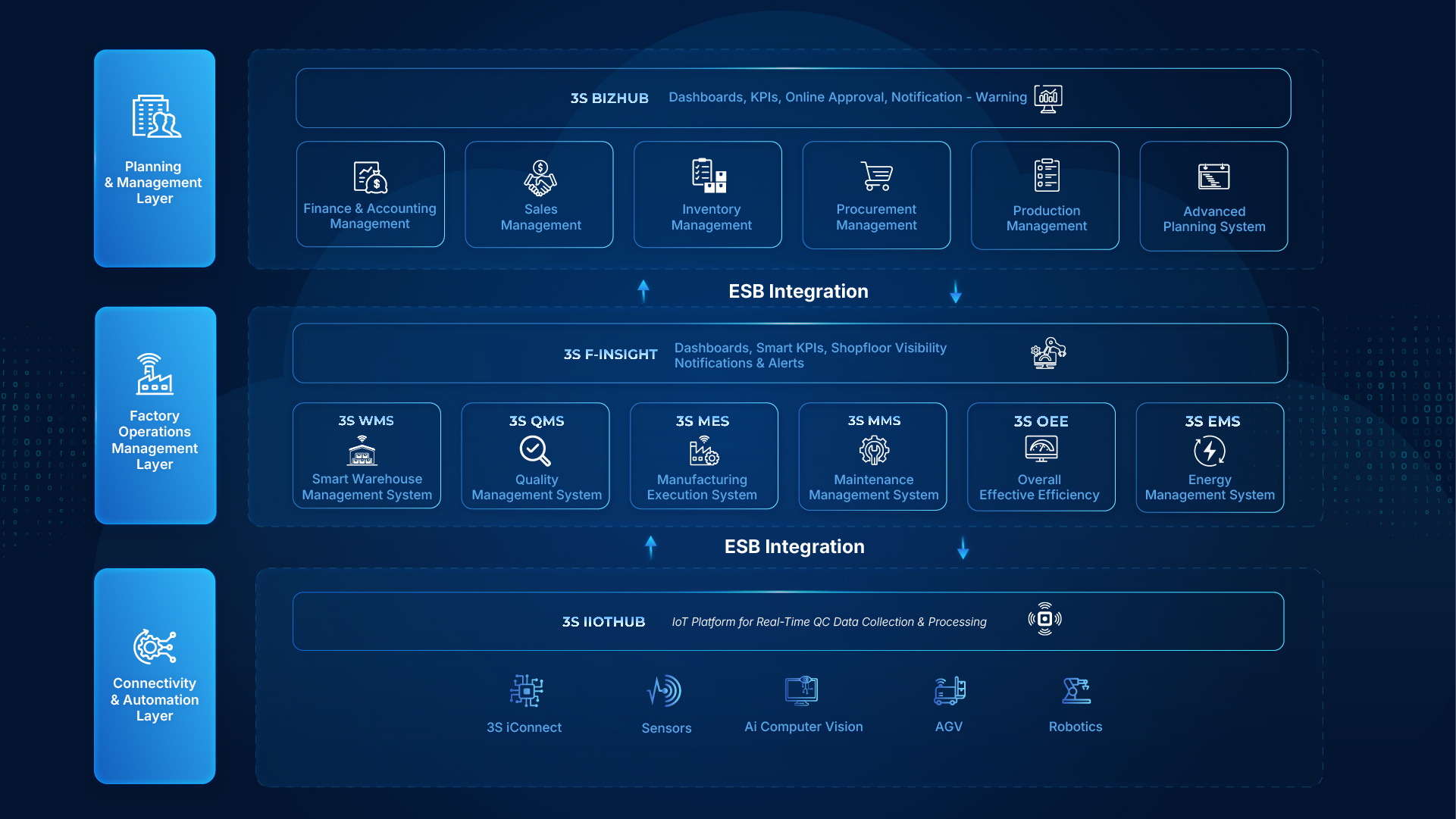1456x819 pixels.
Task: Click the Planning & Management Layer building icon
Action: pyautogui.click(x=156, y=116)
